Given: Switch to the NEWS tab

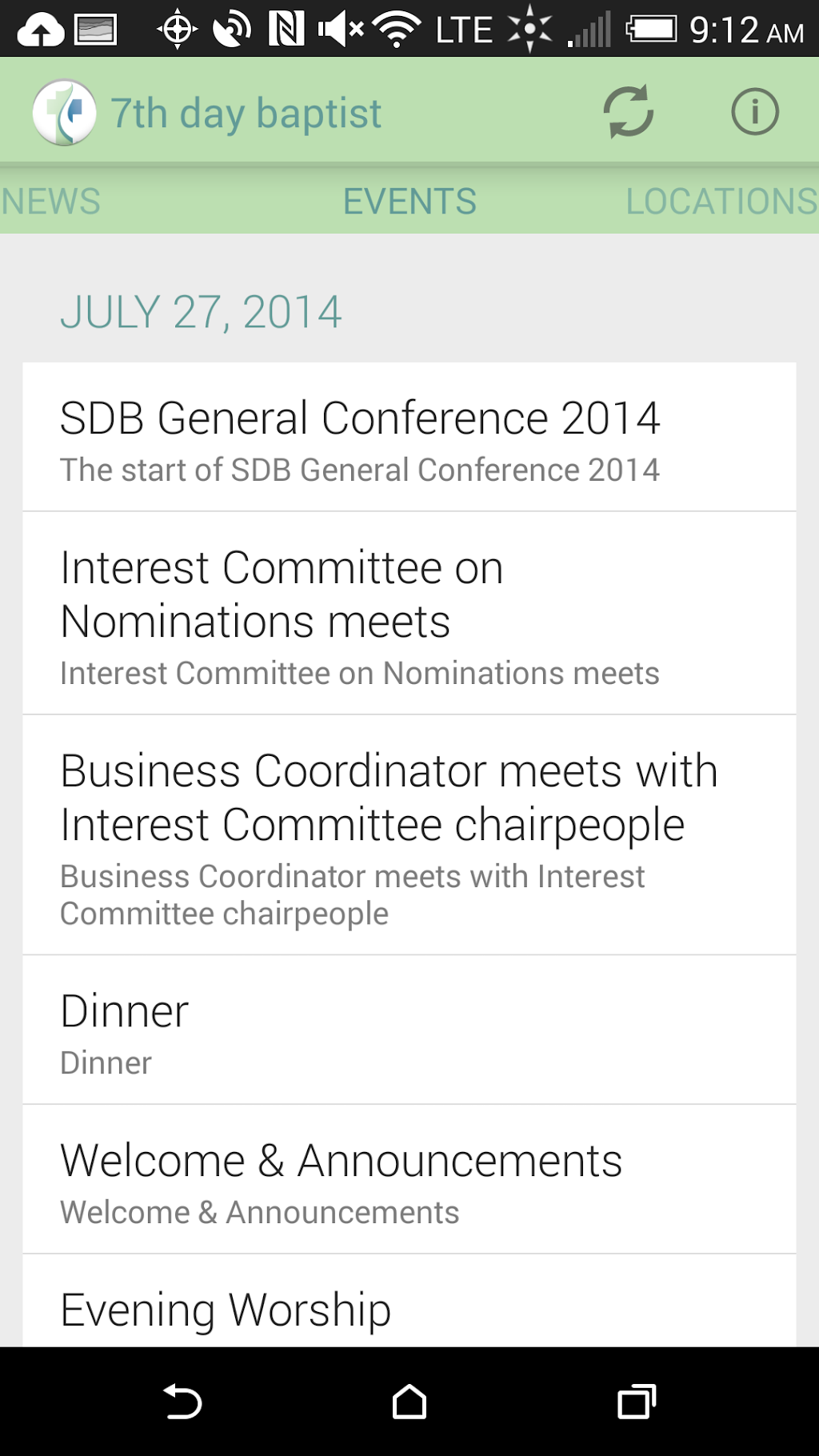Looking at the screenshot, I should click(x=51, y=201).
